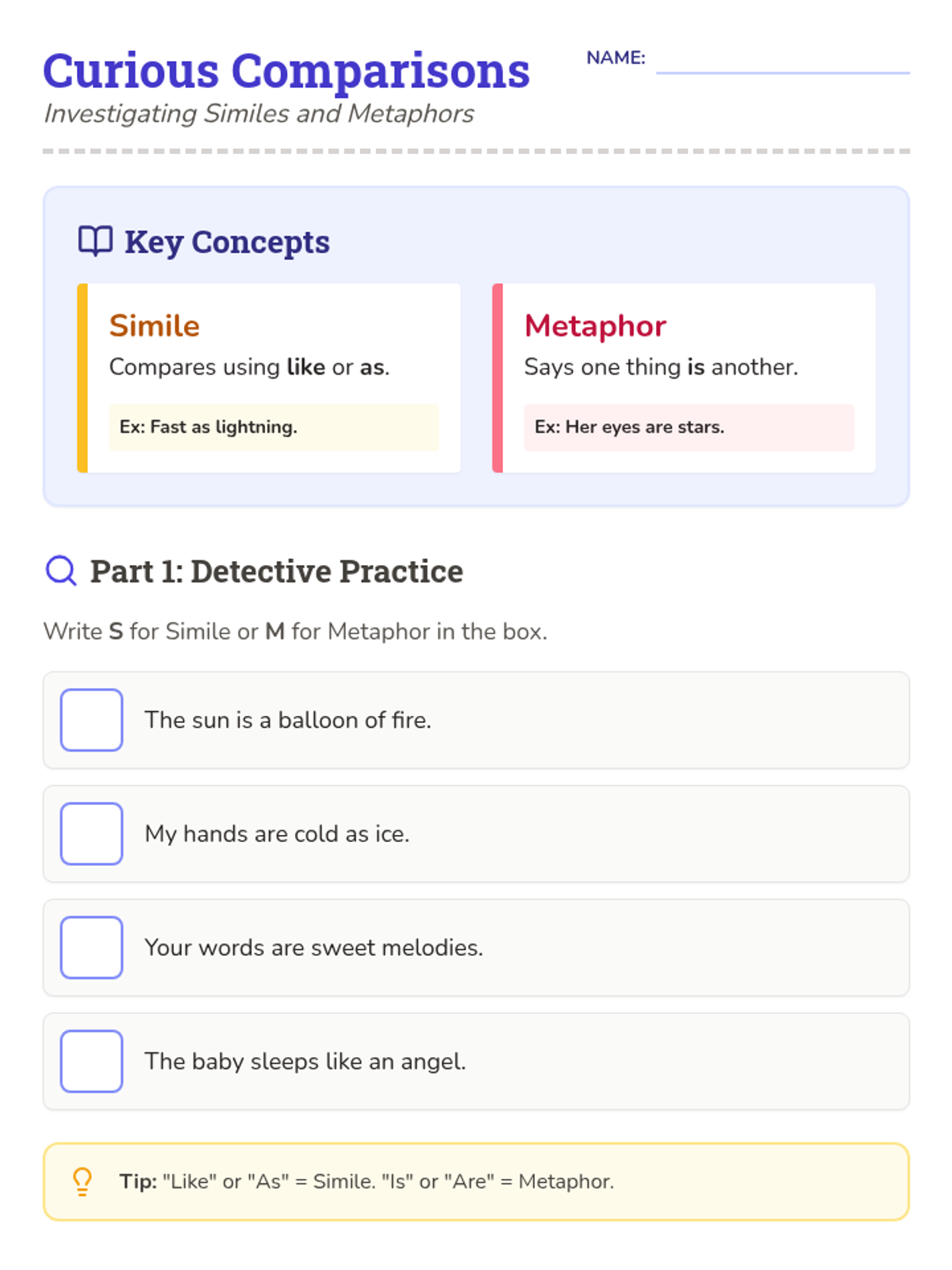Click the magnifying glass icon by Part 1
Image resolution: width=952 pixels, height=1270 pixels.
[61, 571]
